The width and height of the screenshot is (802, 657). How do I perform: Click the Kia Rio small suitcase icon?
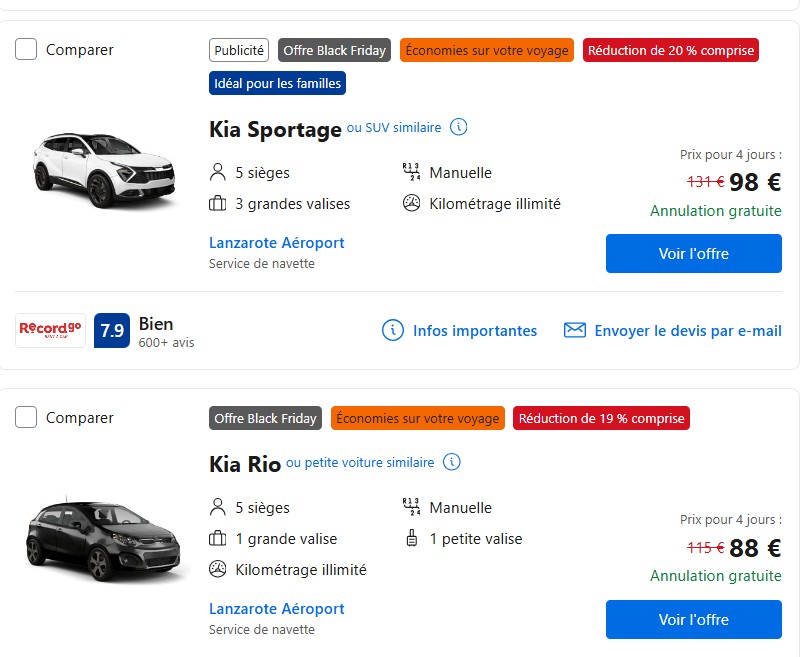411,539
